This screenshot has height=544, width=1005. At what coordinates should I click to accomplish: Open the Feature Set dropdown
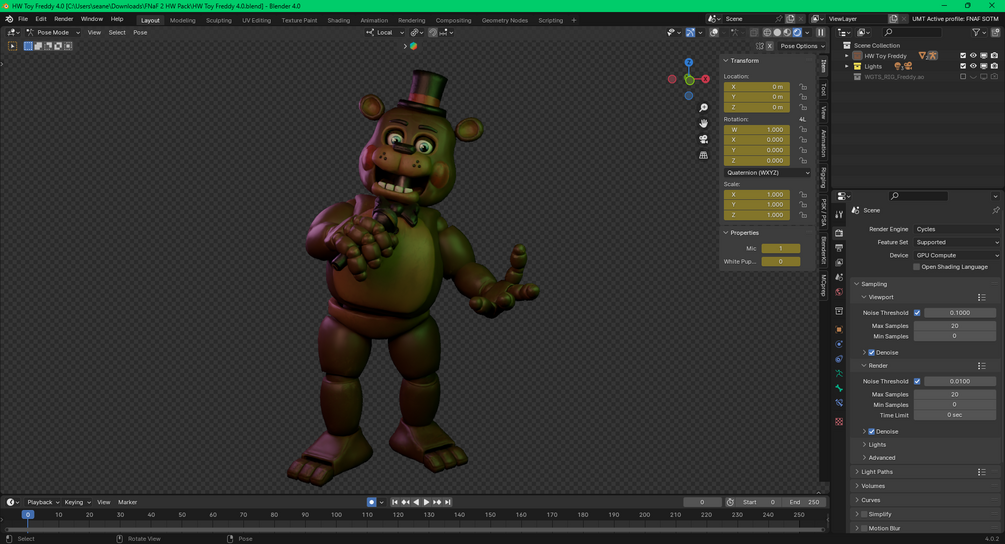point(957,242)
